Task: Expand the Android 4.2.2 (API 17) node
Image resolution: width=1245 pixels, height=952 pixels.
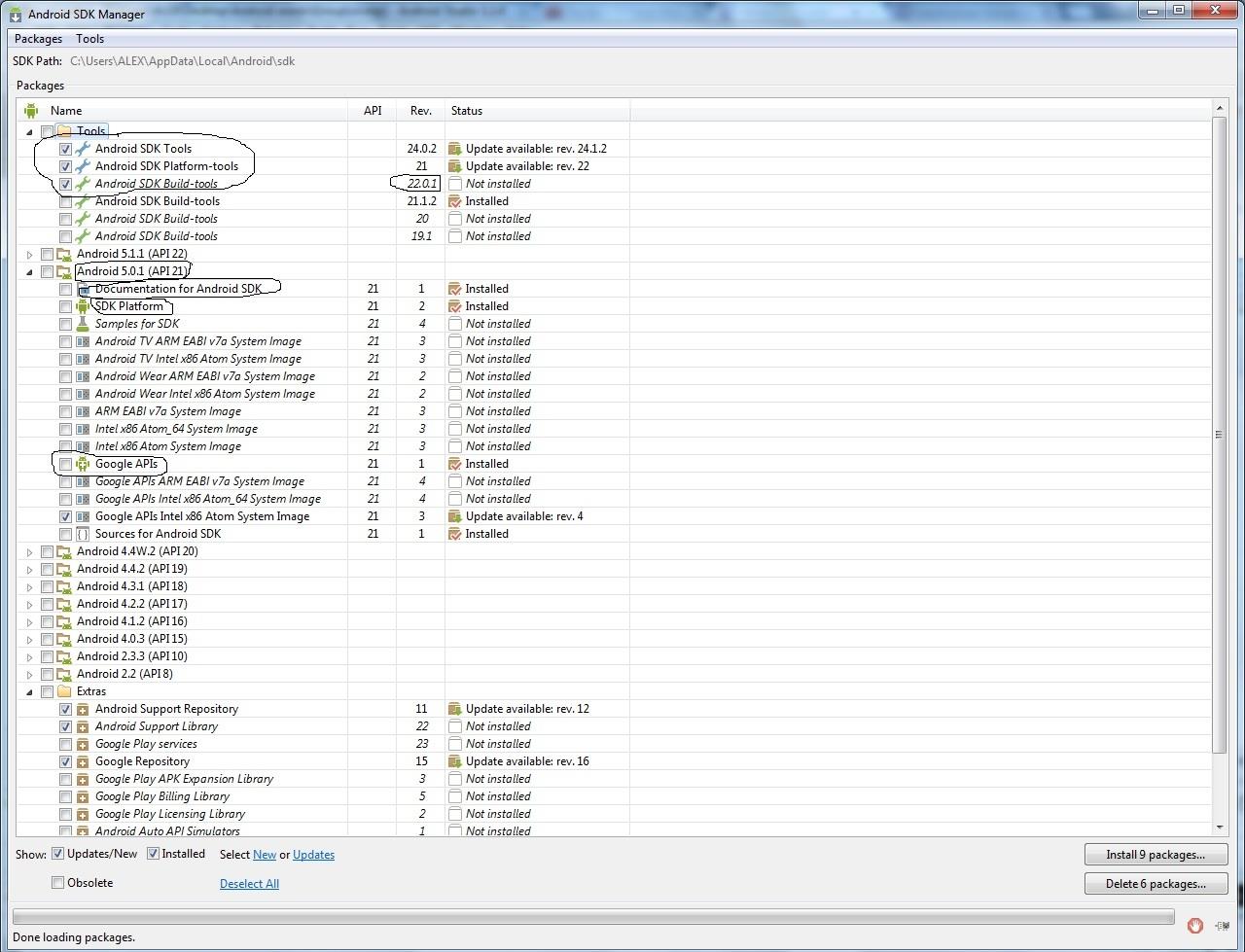Action: click(29, 604)
